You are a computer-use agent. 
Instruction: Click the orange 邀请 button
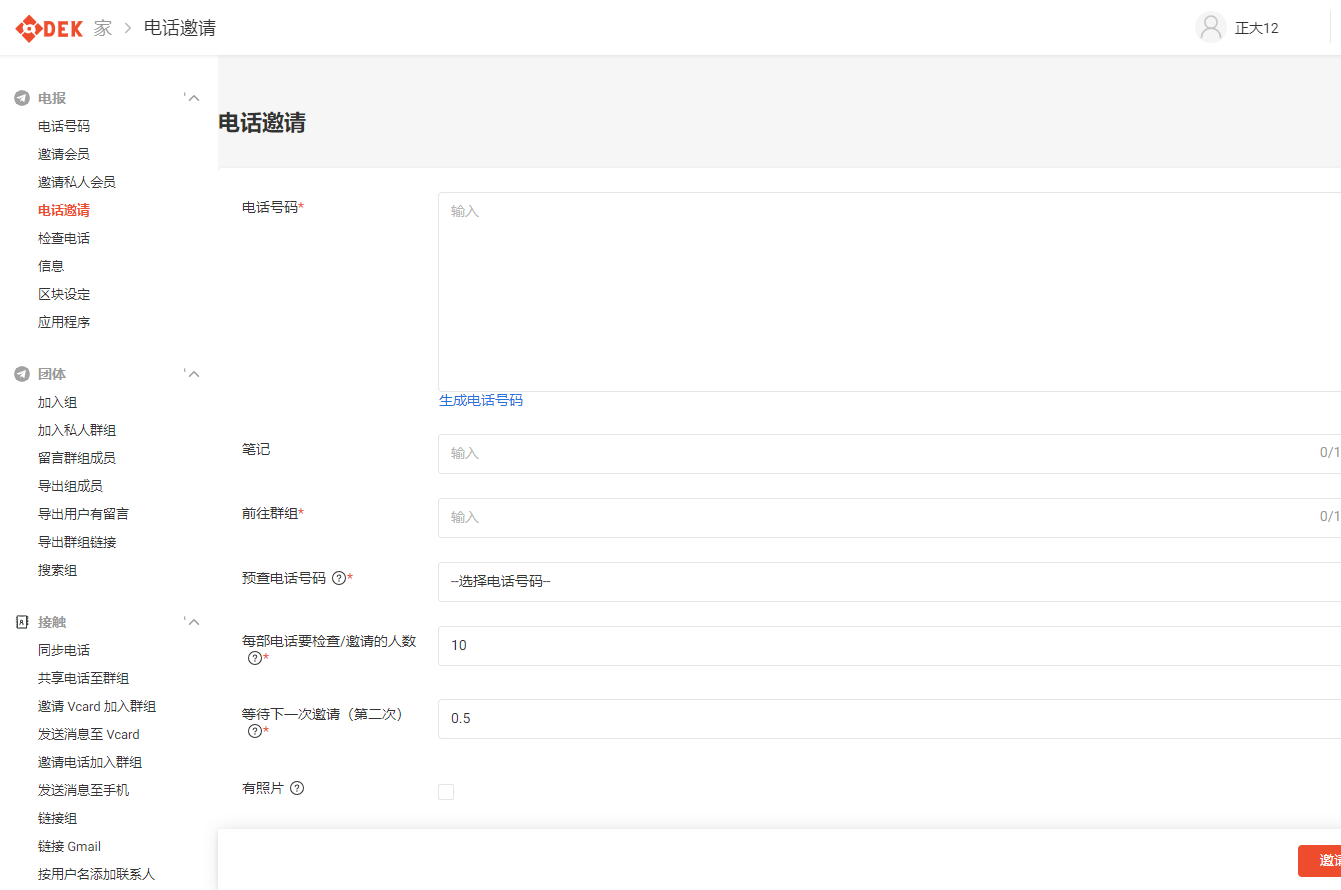click(x=1324, y=861)
